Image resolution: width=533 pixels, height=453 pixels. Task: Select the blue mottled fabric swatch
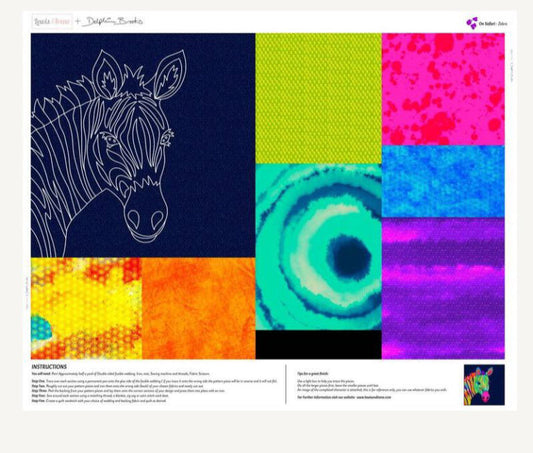(443, 181)
